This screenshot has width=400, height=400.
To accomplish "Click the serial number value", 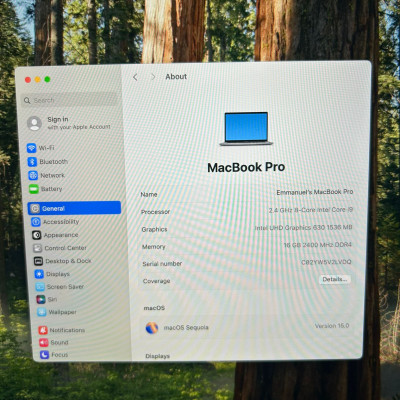I will pyautogui.click(x=326, y=262).
